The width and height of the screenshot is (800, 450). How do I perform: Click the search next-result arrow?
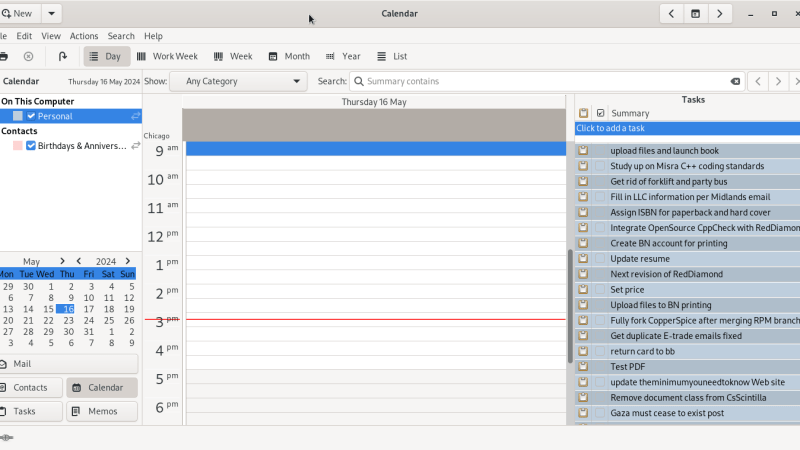[778, 82]
